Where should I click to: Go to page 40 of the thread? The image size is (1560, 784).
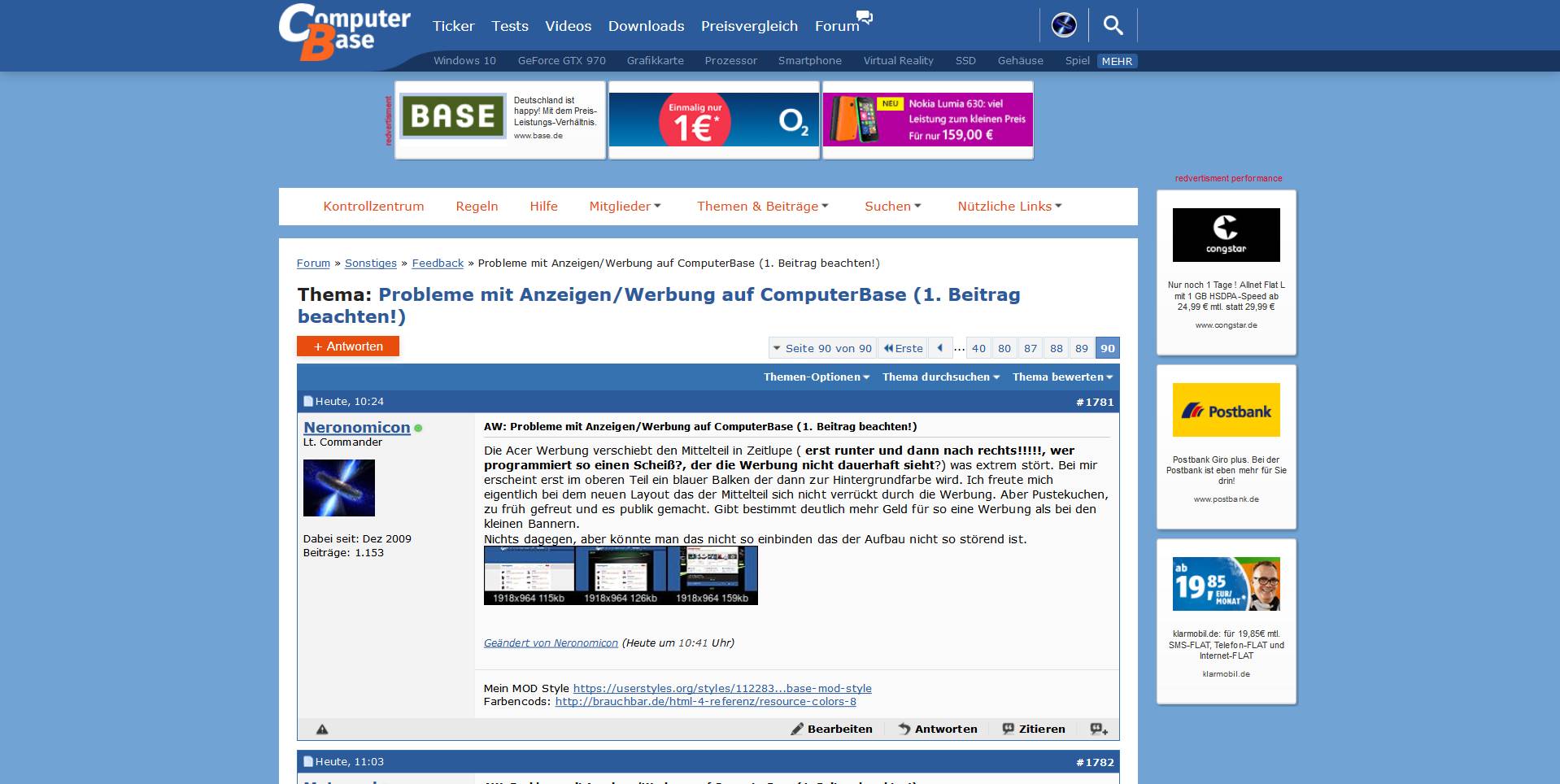point(978,348)
